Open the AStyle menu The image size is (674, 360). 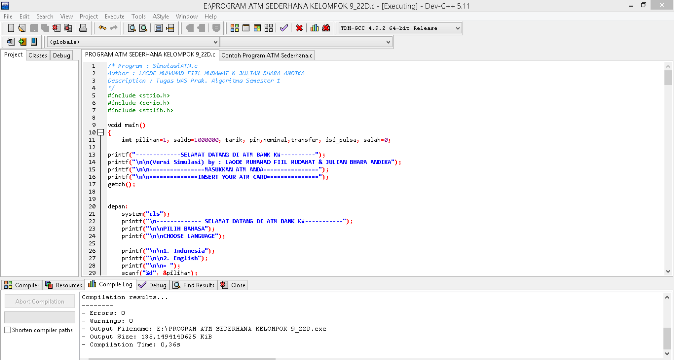(x=161, y=16)
